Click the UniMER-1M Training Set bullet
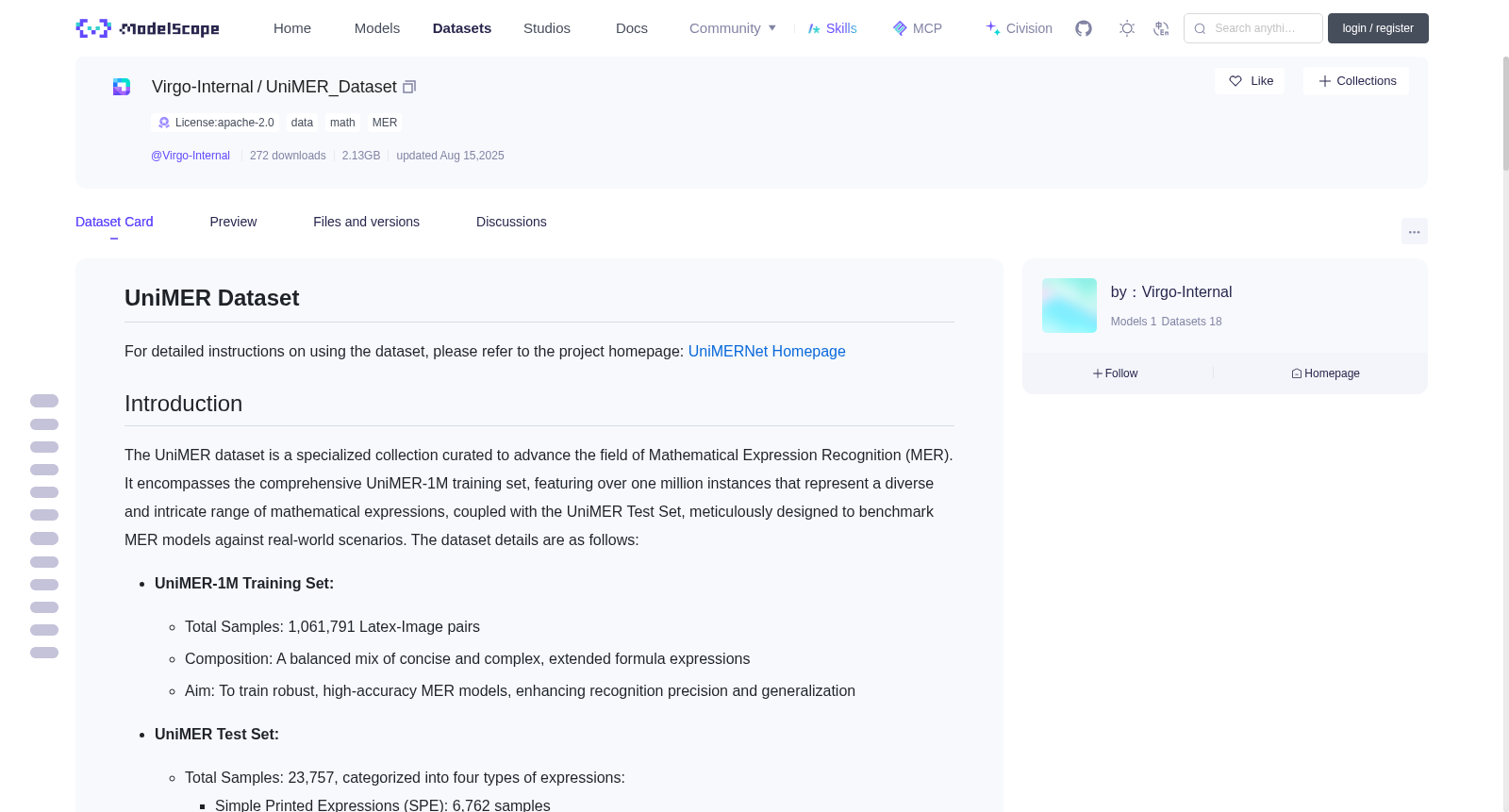Image resolution: width=1509 pixels, height=812 pixels. 244,584
